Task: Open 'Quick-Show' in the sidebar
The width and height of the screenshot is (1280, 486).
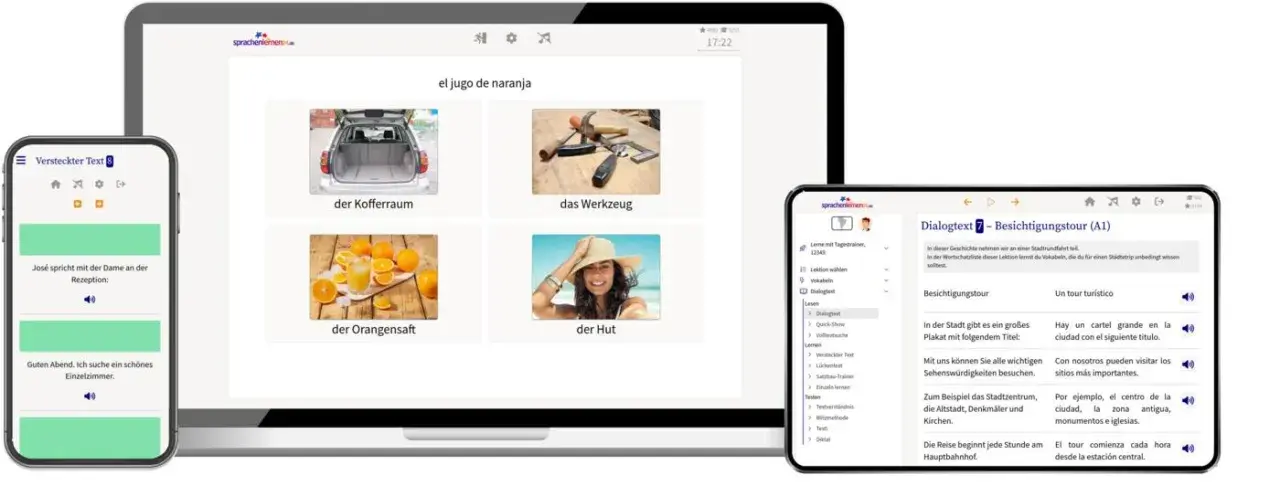Action: pyautogui.click(x=830, y=323)
